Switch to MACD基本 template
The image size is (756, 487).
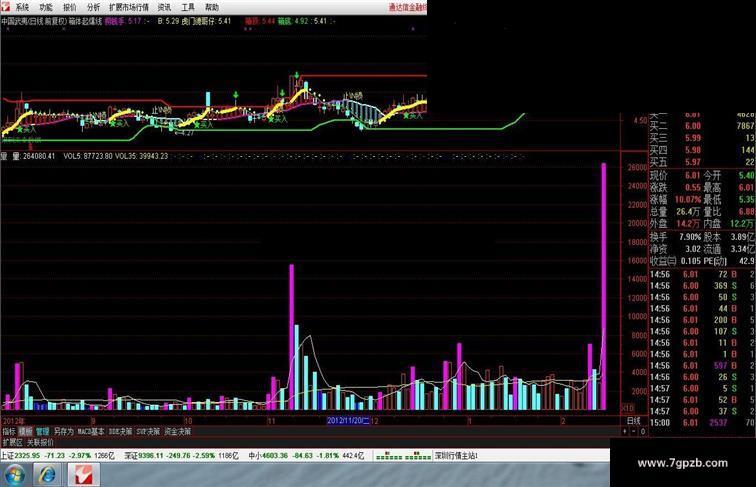pos(91,432)
